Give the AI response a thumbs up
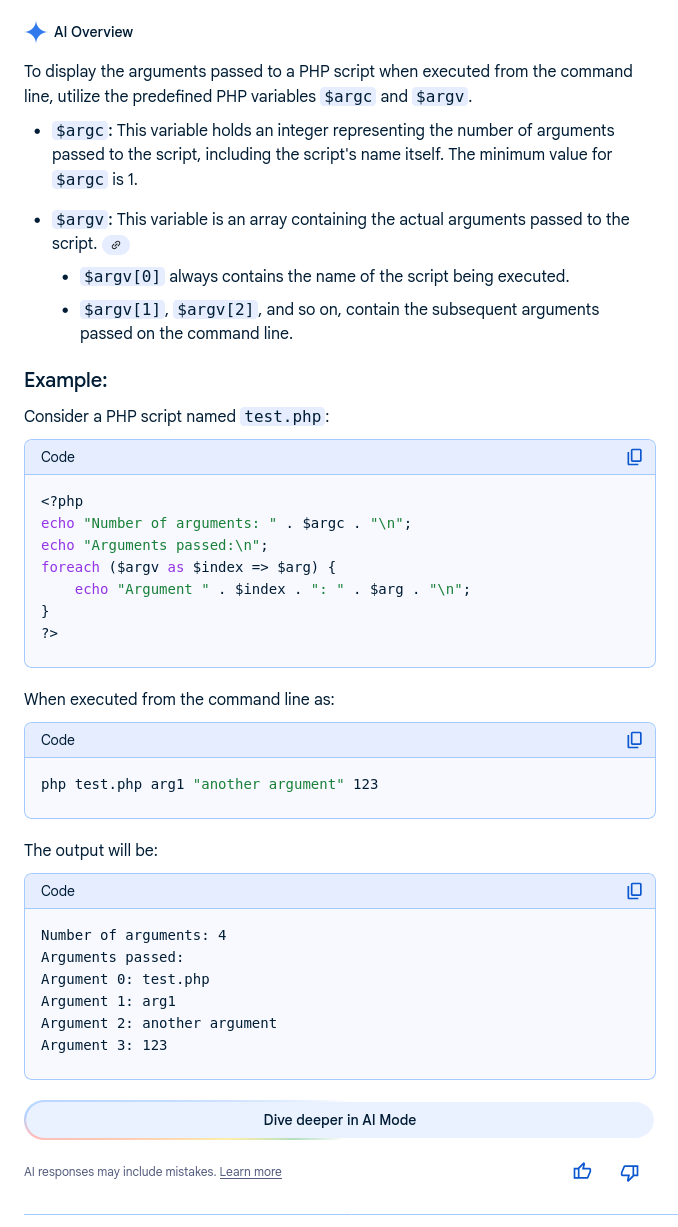The width and height of the screenshot is (678, 1227). (x=582, y=1172)
